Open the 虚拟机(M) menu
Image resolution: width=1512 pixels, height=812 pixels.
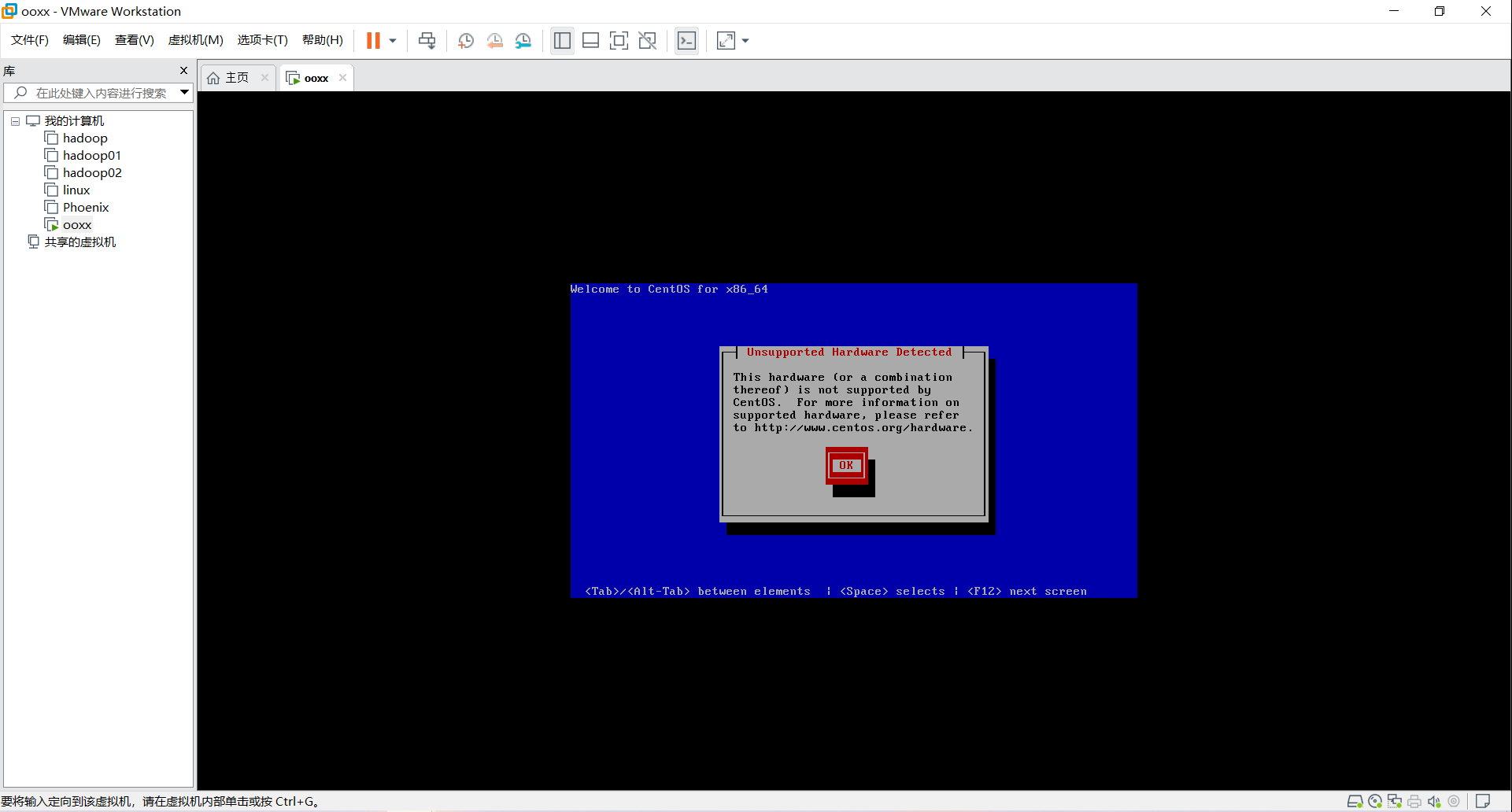pos(196,40)
